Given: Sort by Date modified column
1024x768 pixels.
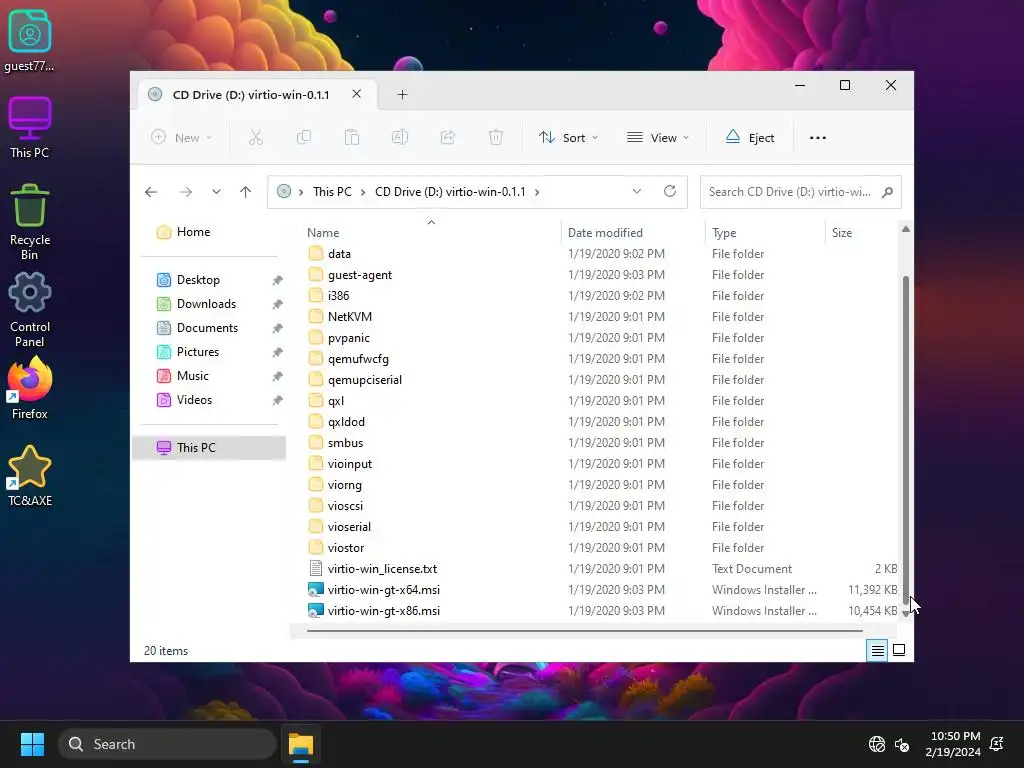Looking at the screenshot, I should (633, 232).
